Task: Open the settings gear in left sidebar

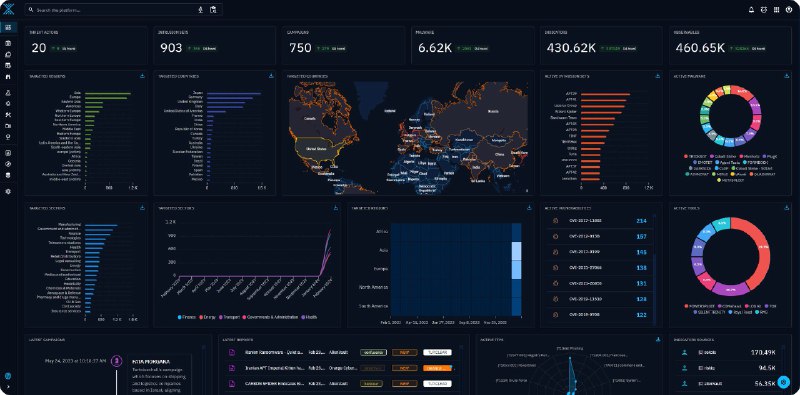Action: coord(8,191)
